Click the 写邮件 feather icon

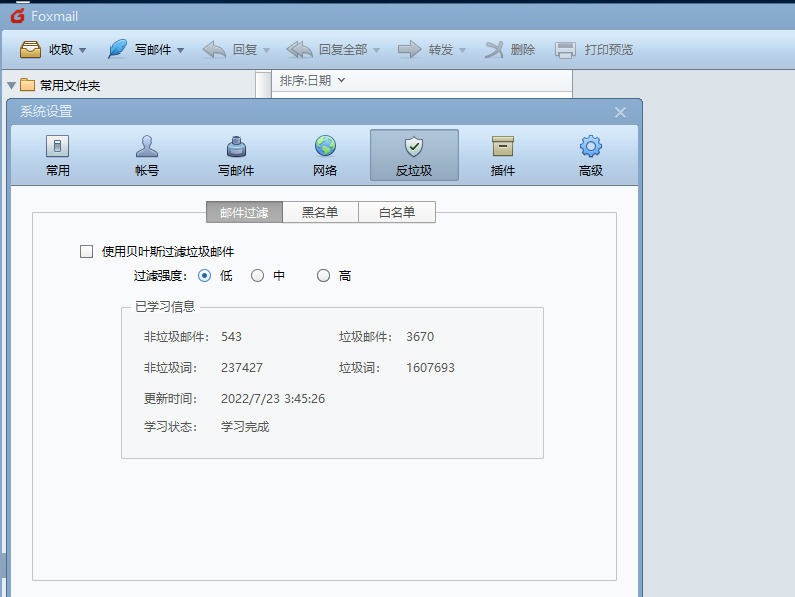pyautogui.click(x=118, y=49)
